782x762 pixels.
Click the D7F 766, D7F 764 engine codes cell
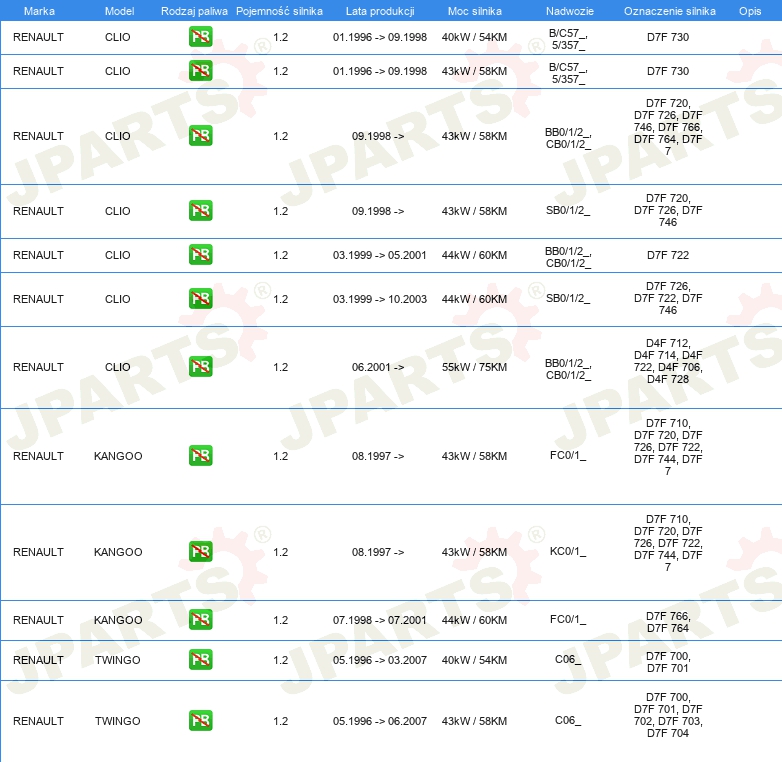tap(668, 622)
